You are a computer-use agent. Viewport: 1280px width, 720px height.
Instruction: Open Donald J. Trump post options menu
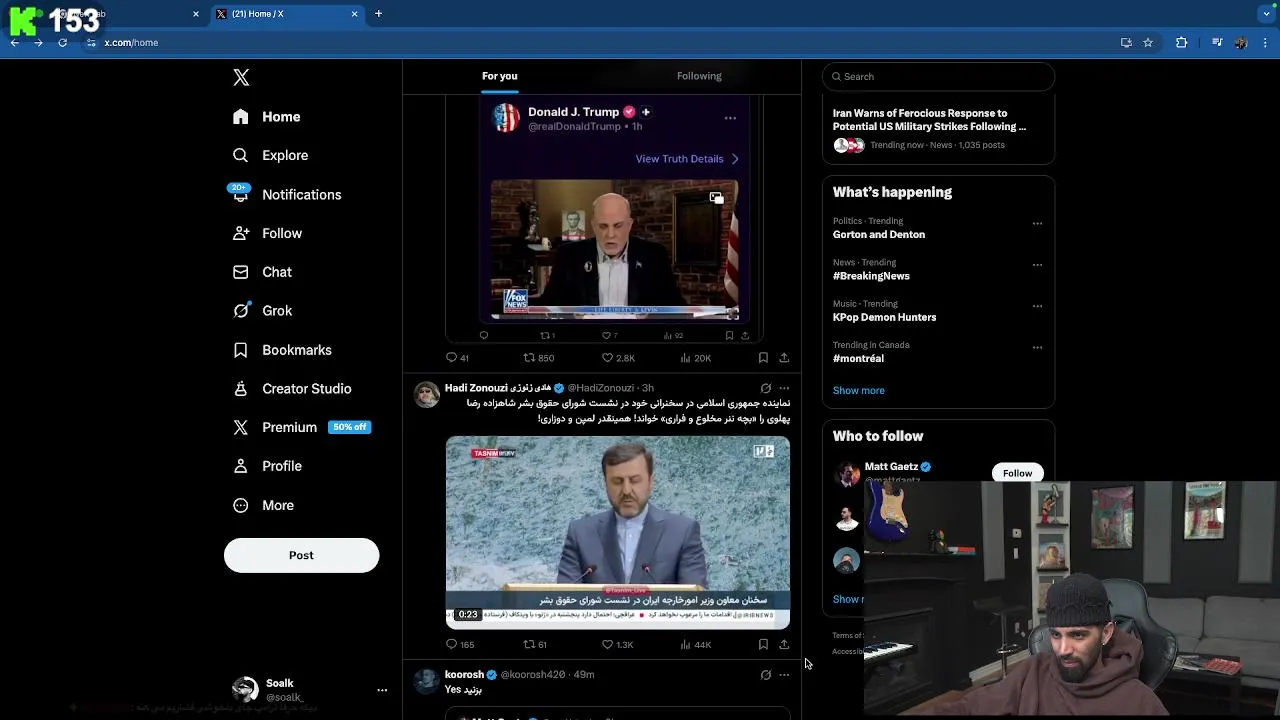click(730, 118)
